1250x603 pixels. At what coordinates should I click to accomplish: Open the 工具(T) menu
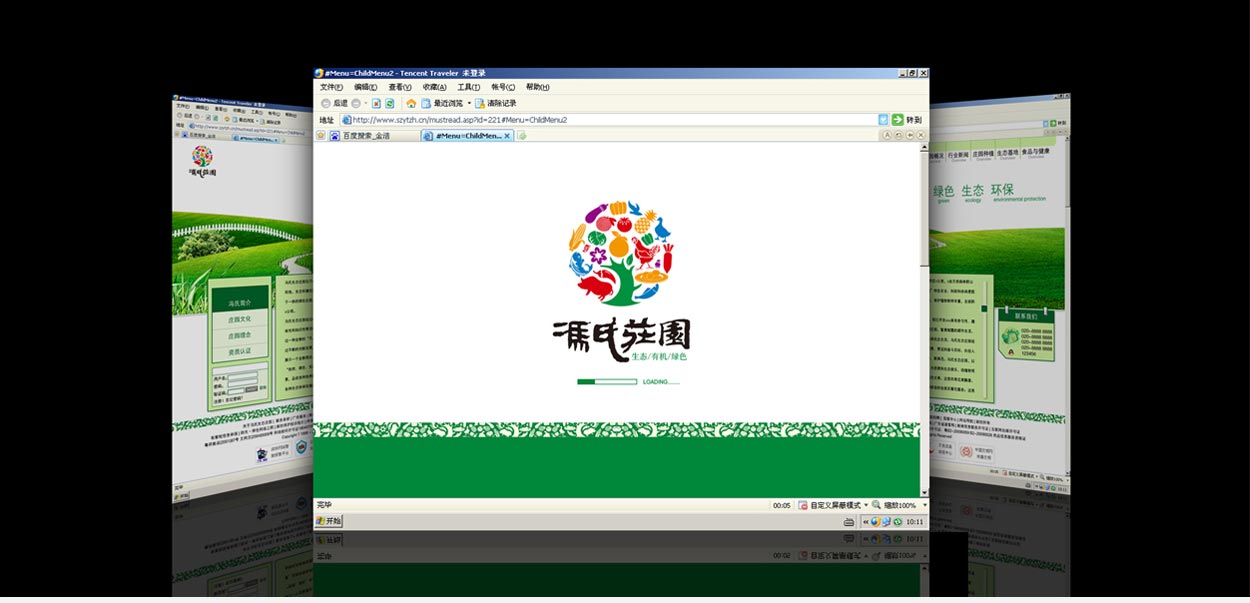pos(468,87)
